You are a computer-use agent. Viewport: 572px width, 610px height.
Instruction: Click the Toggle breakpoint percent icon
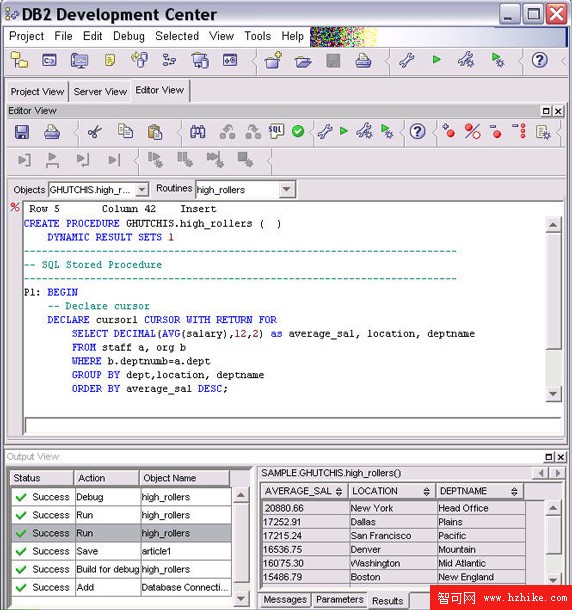click(x=472, y=131)
